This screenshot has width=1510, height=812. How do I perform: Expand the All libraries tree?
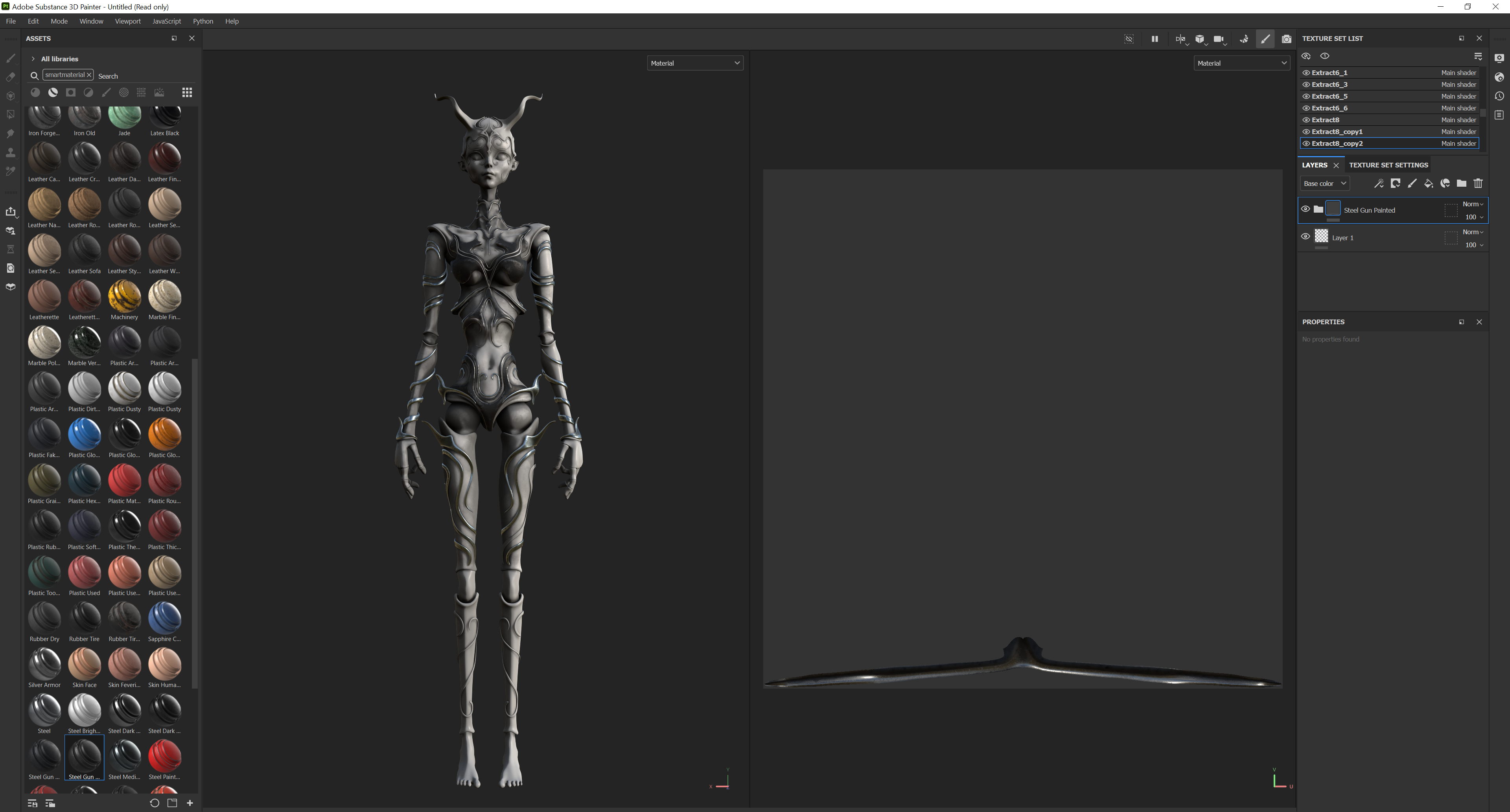33,59
